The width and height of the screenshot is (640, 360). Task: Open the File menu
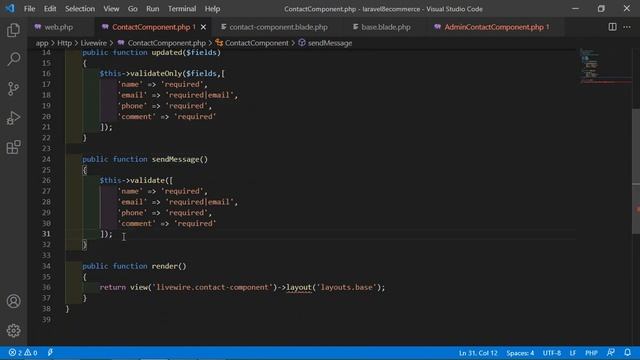coord(29,9)
